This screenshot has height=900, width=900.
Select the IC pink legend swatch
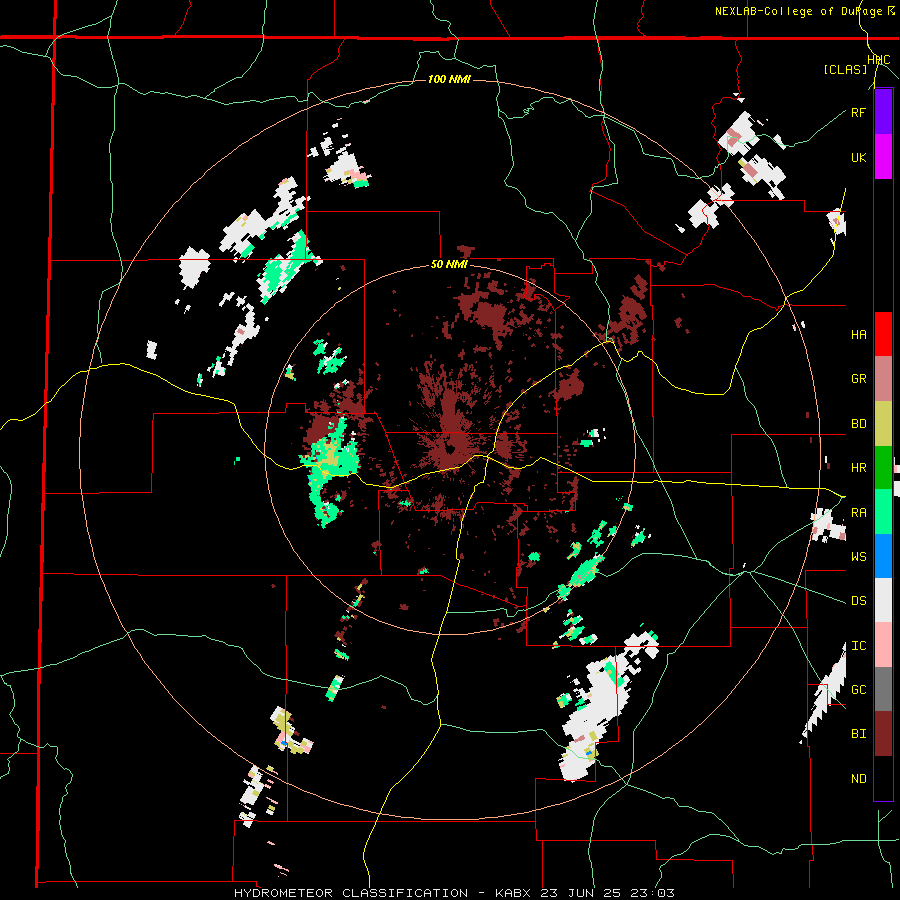click(883, 645)
